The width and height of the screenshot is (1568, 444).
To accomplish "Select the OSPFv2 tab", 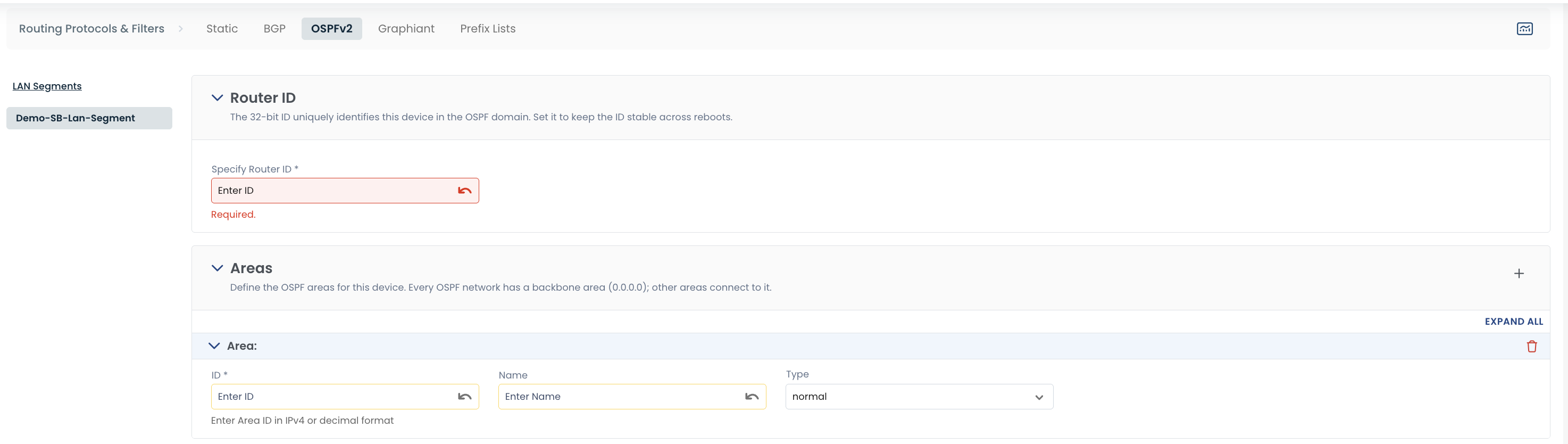I will click(x=332, y=29).
